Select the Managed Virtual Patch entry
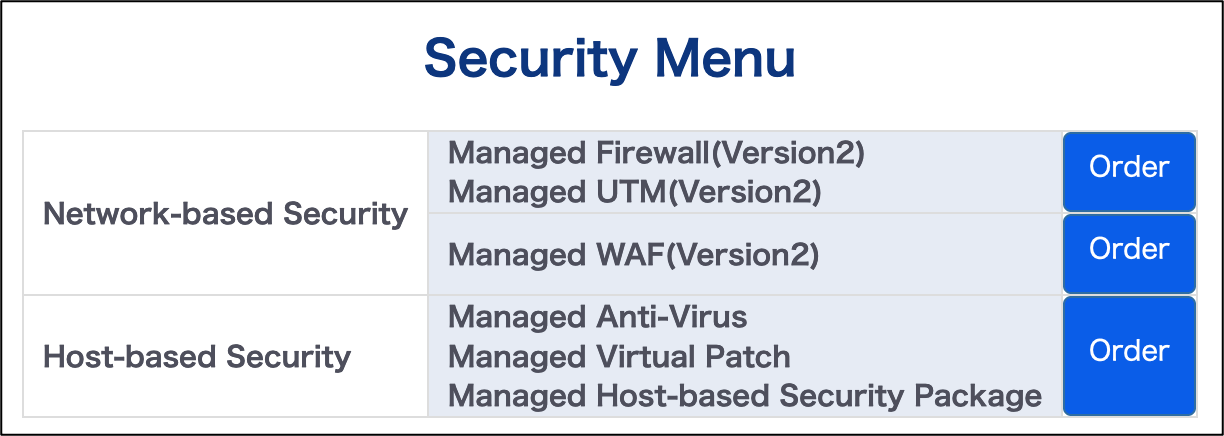Viewport: 1224px width, 436px height. click(619, 356)
